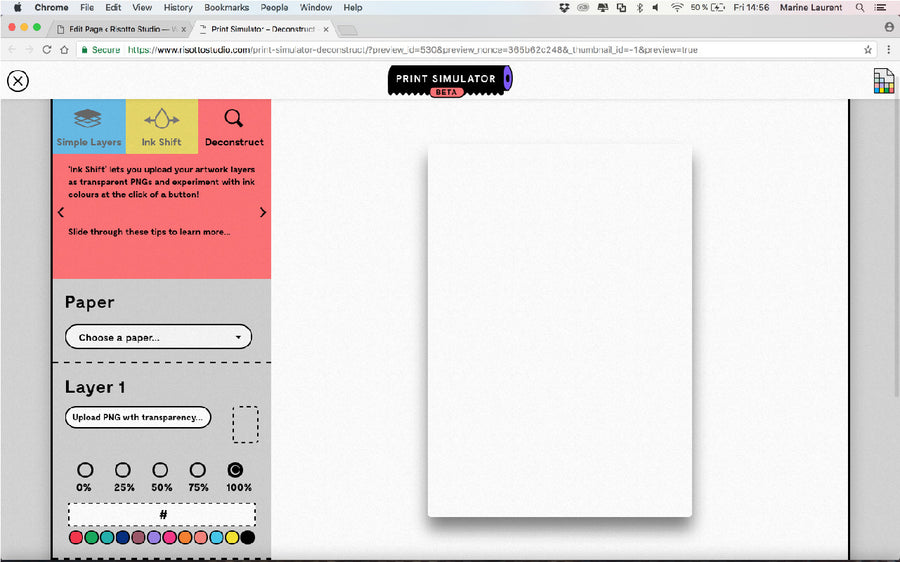
Task: Select 100% opacity for Layer 1
Action: click(235, 470)
